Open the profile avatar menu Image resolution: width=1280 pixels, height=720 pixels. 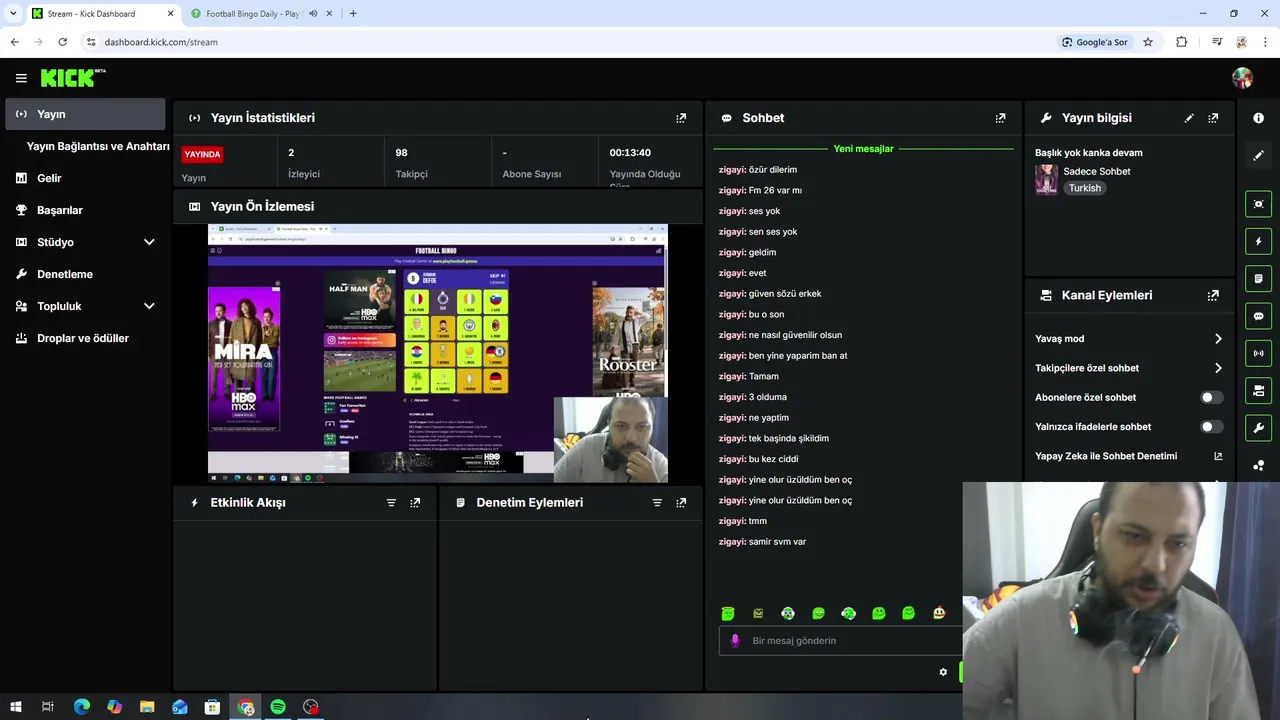click(1242, 78)
